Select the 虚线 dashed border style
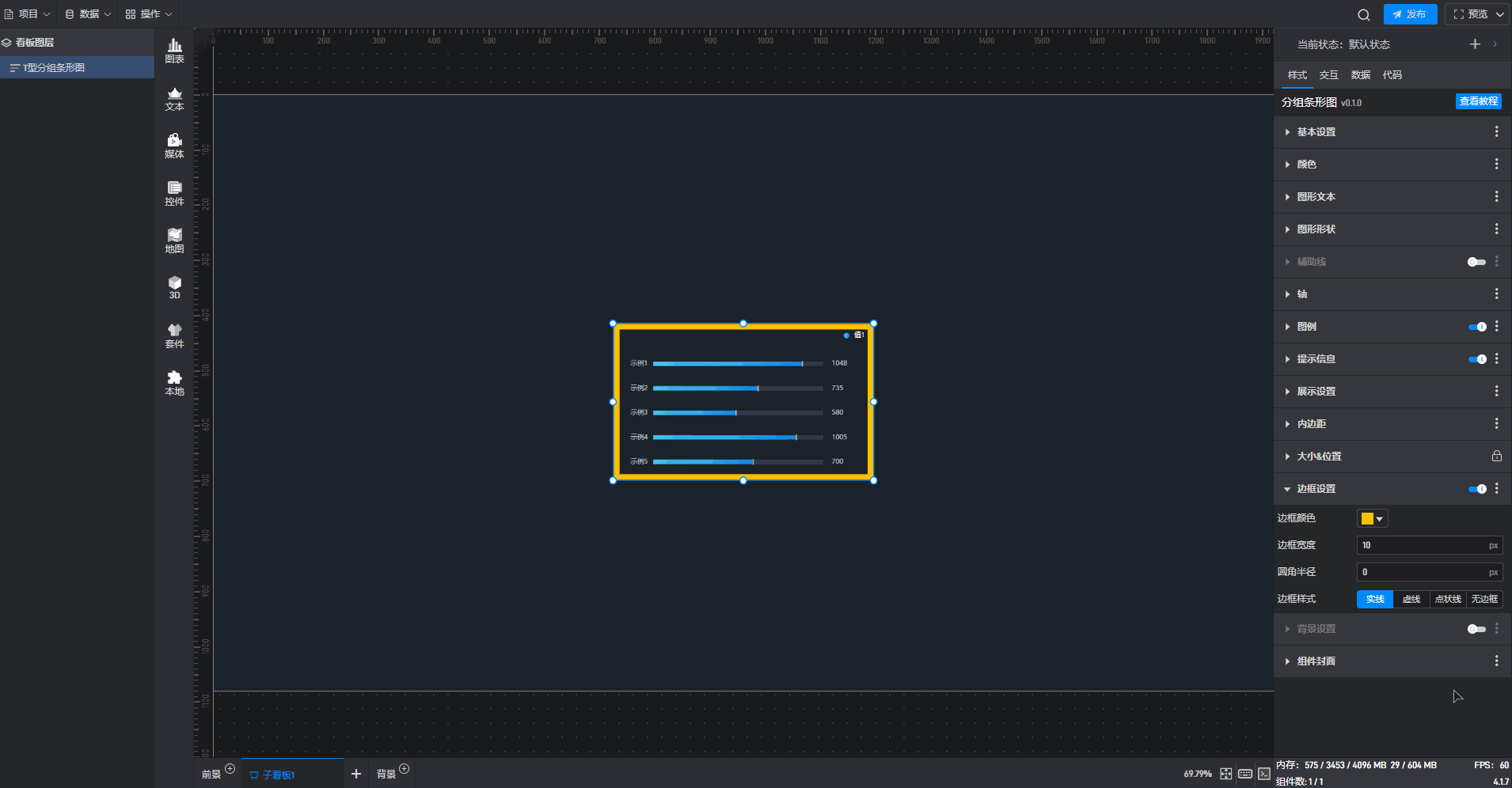 click(x=1411, y=599)
